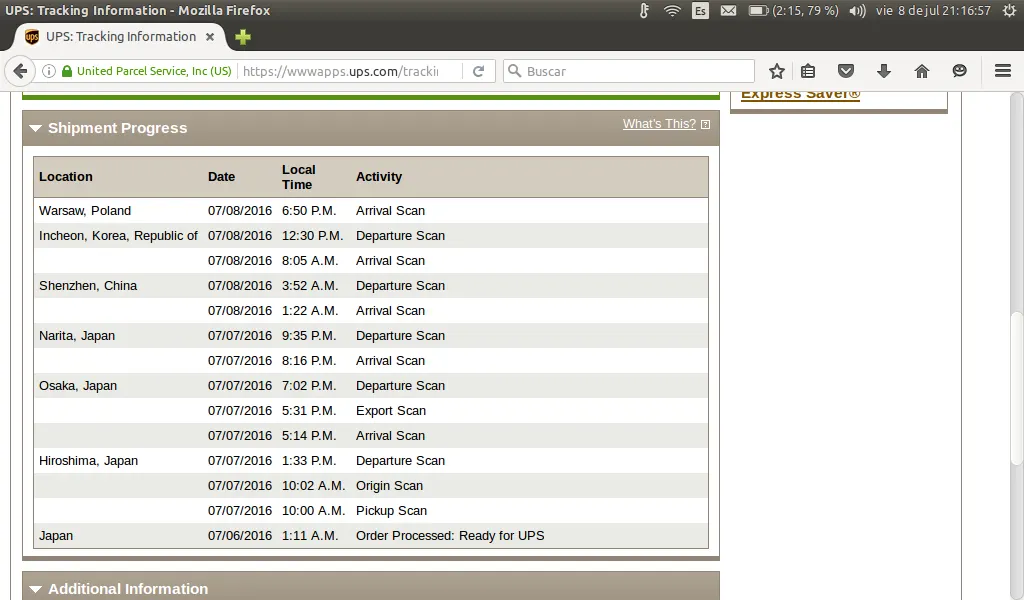Click the 3:52 A.M. local time cell
1024x600 pixels.
310,286
